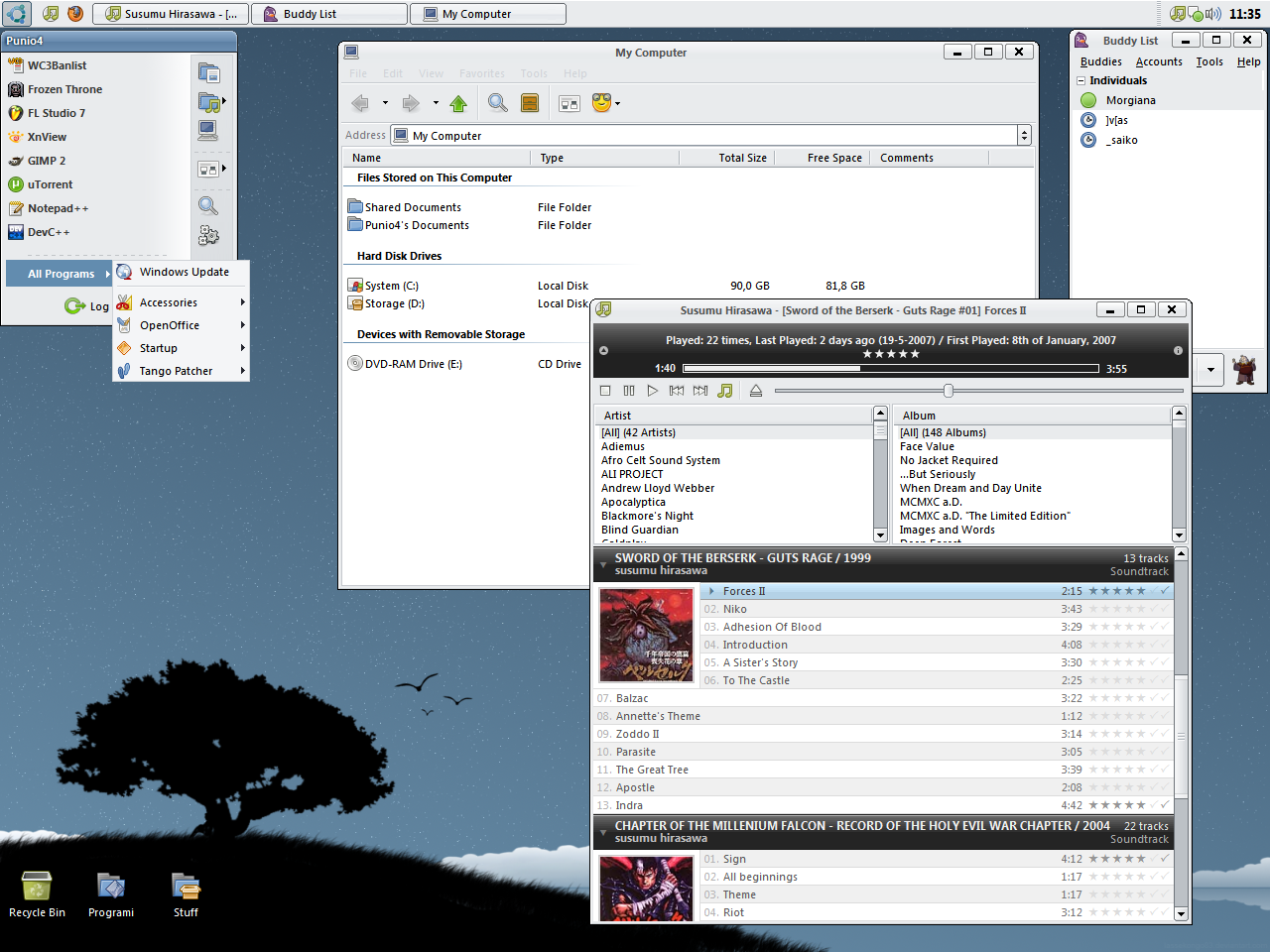Click the green Up folder arrow
1270x952 pixels.
pyautogui.click(x=458, y=103)
